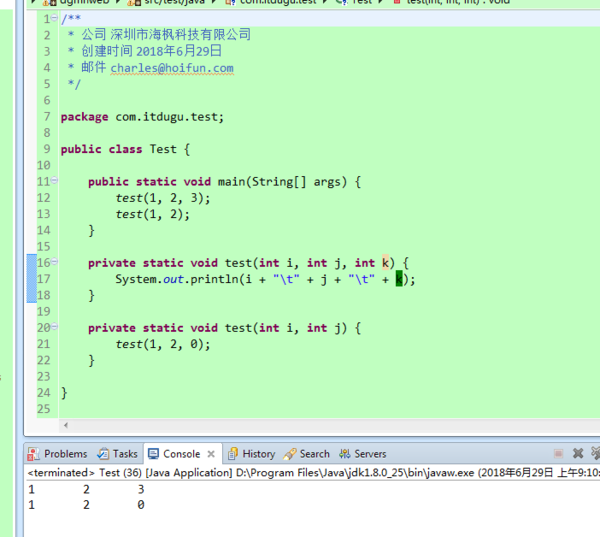Click the closing brace on line 24
Viewport: 600px width, 537px height.
coord(64,393)
